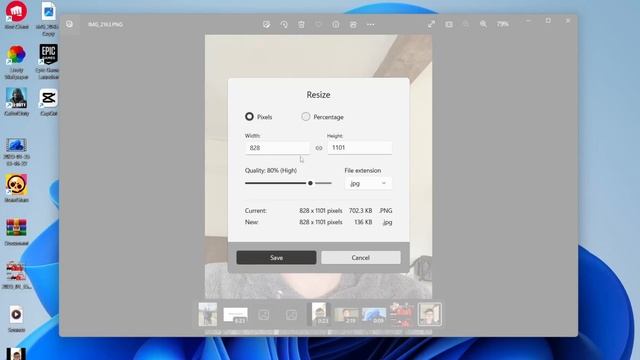Open the Epic Games Launcher desktop icon
This screenshot has width=640, height=360.
click(x=48, y=62)
